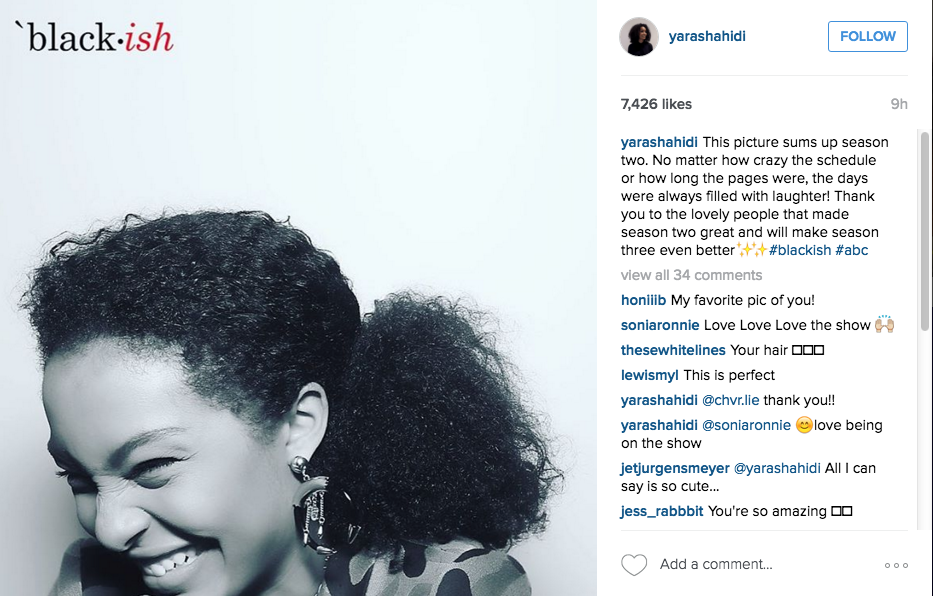The width and height of the screenshot is (933, 596).
Task: Click the Follow button
Action: [x=868, y=36]
